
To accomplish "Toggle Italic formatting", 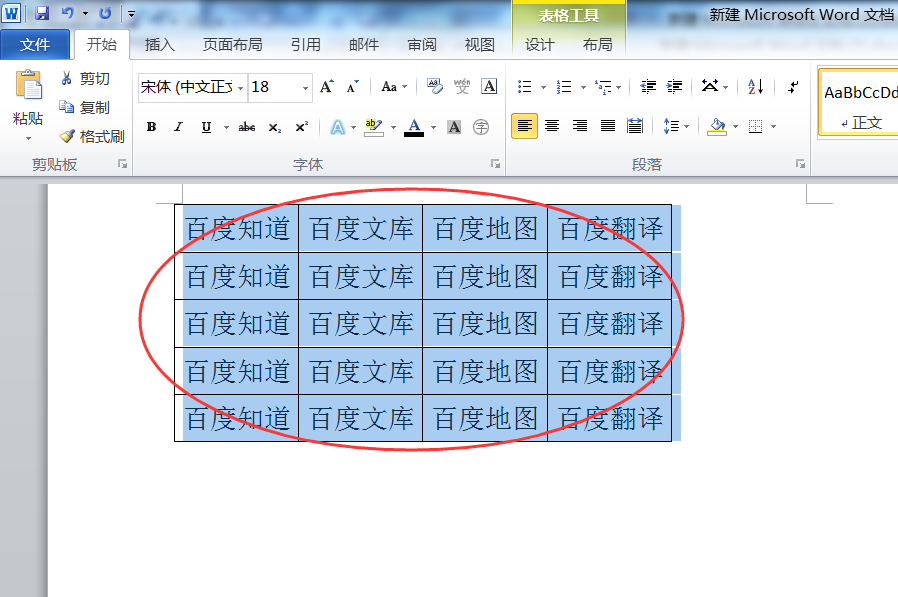I will [179, 127].
